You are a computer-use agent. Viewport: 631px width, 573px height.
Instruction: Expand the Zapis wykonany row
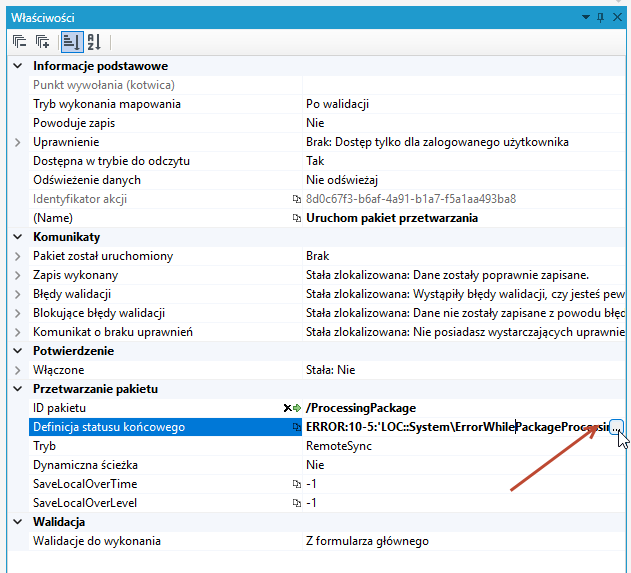[x=18, y=275]
